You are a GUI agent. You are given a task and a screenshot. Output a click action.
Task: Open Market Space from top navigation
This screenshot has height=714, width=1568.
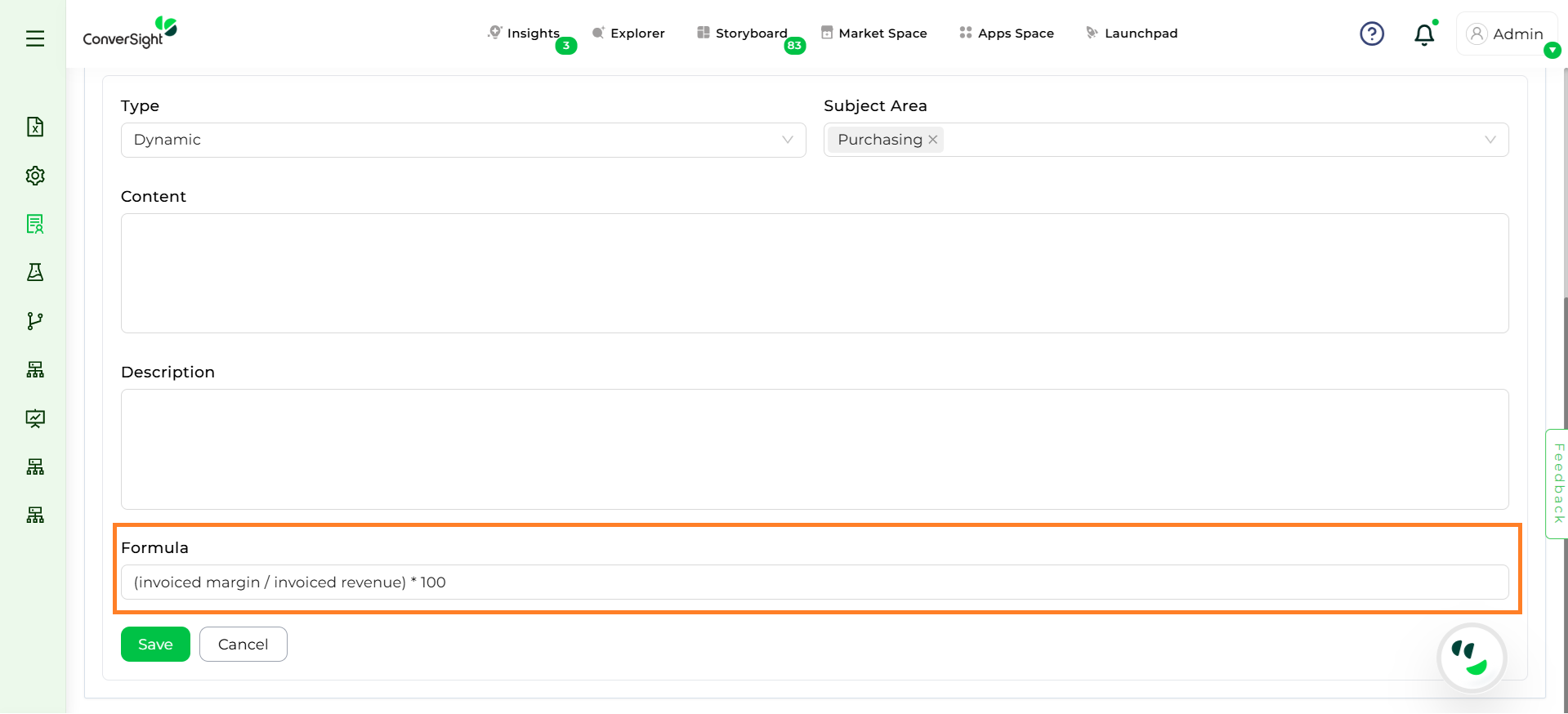pyautogui.click(x=873, y=33)
